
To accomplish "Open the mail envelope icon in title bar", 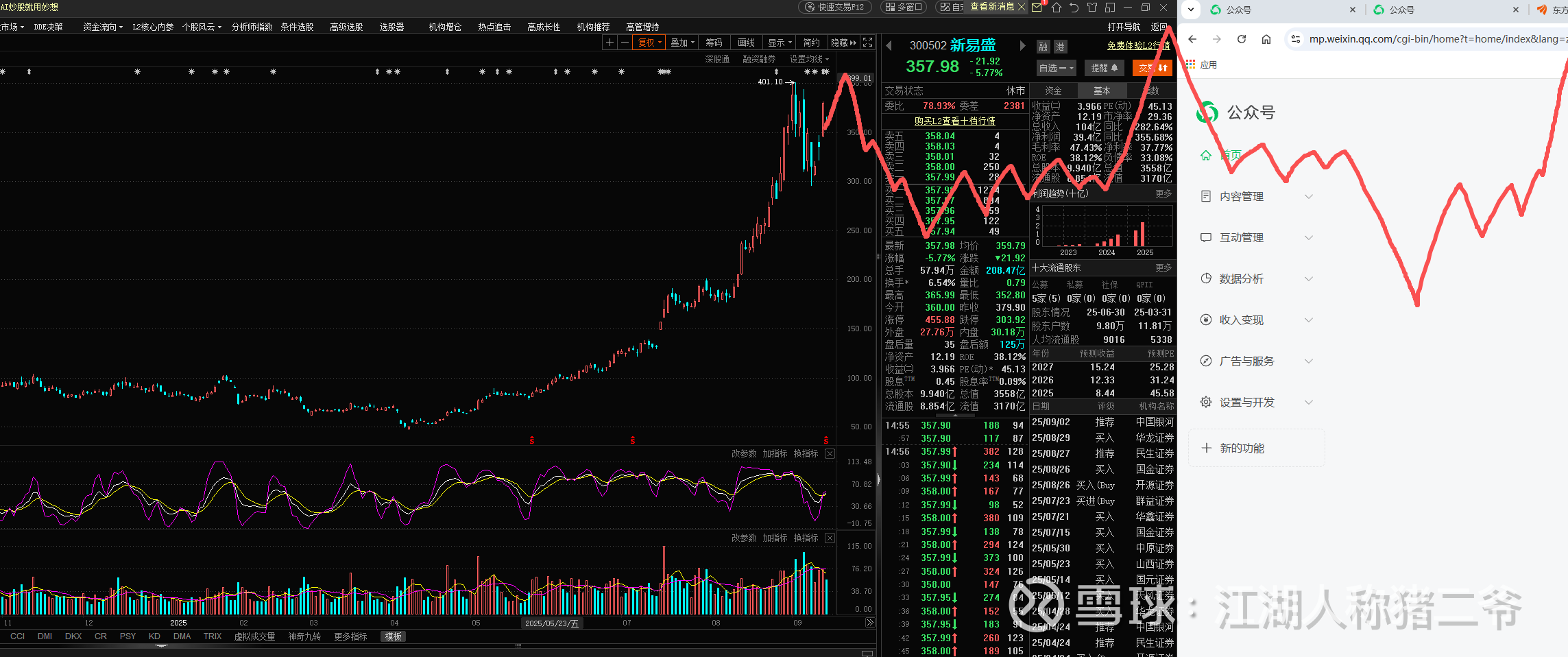I will click(x=1037, y=8).
